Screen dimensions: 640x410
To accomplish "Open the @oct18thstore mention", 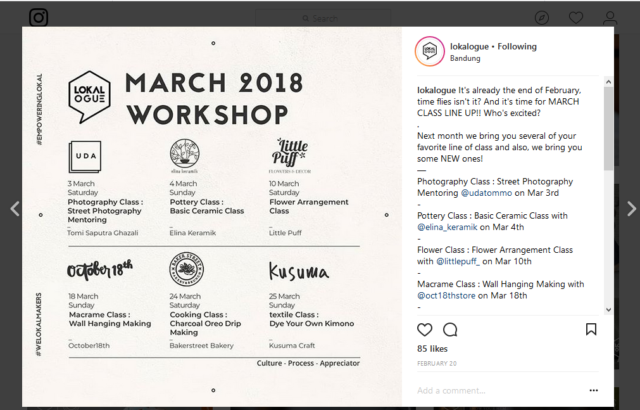I will 446,296.
